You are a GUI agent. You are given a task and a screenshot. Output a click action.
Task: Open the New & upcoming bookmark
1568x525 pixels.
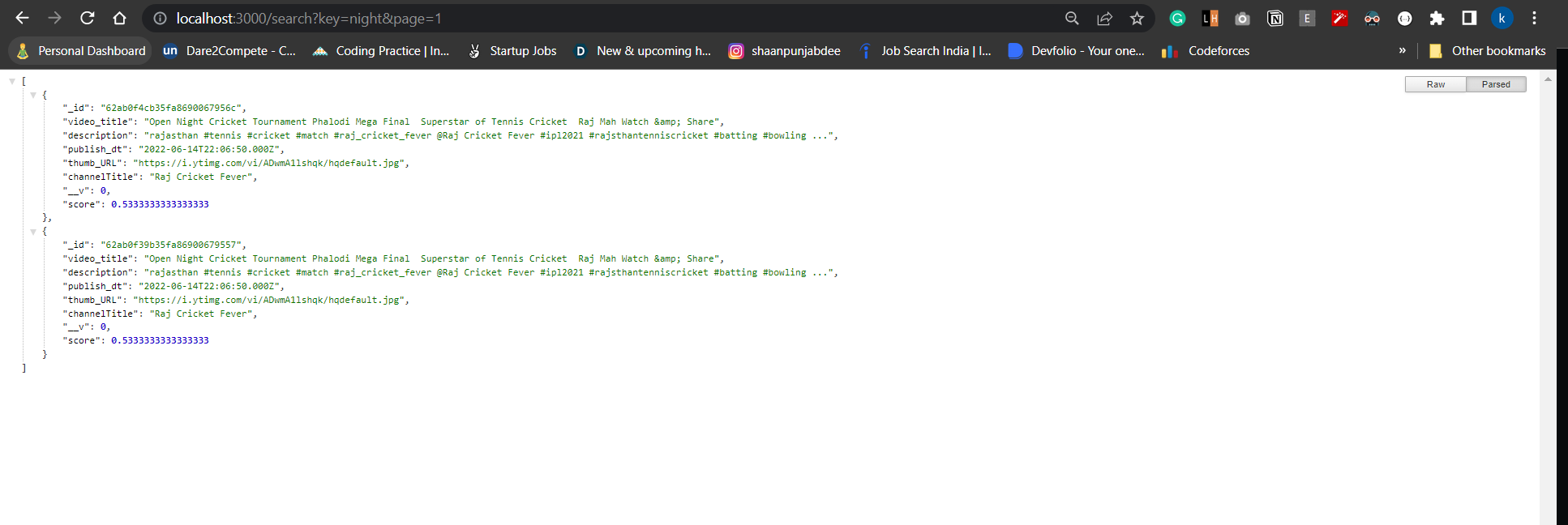[641, 51]
